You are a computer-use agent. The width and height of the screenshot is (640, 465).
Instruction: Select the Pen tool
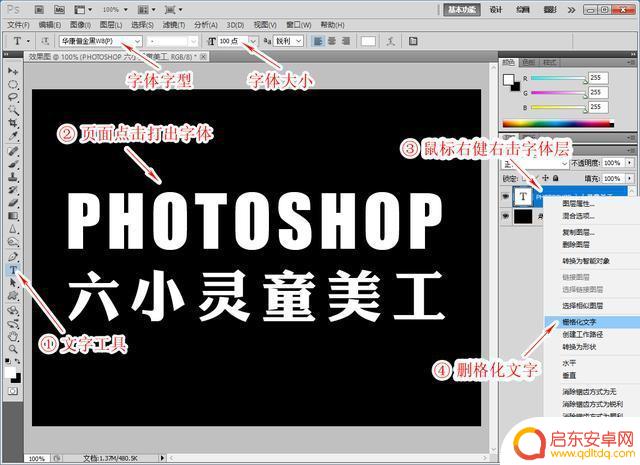(13, 257)
